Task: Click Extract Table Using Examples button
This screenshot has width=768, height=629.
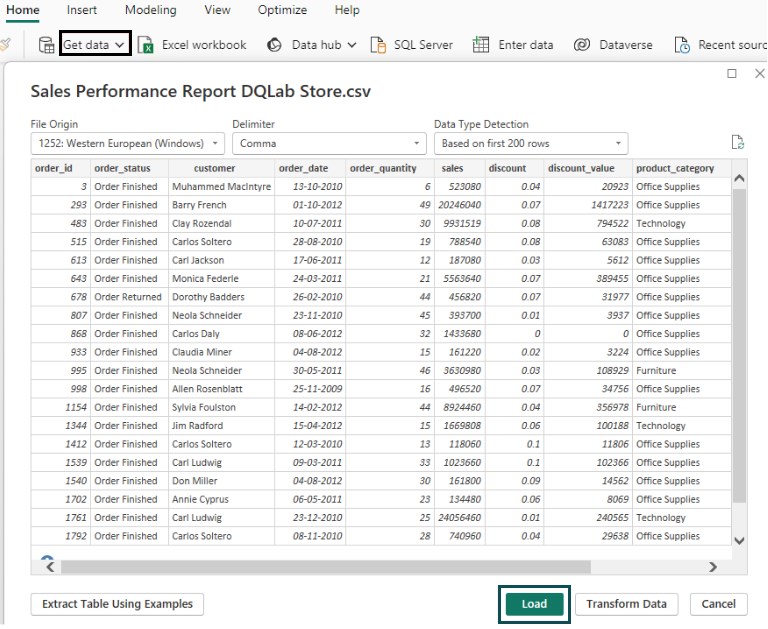Action: (x=117, y=604)
